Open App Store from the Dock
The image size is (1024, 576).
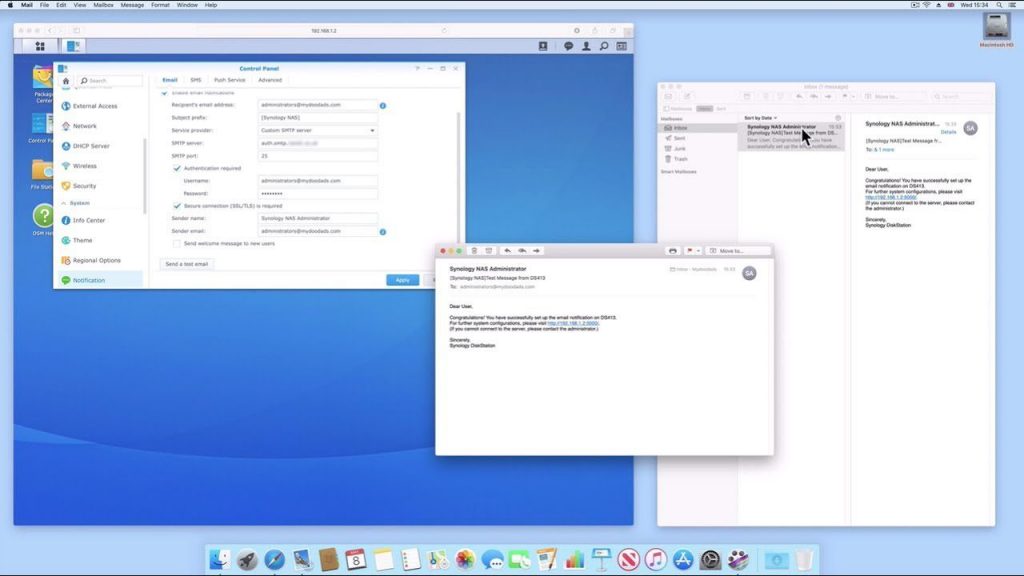(683, 560)
